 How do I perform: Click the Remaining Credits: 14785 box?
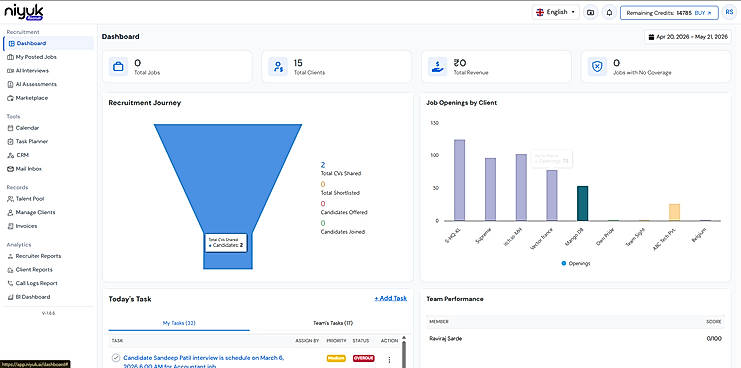pyautogui.click(x=669, y=13)
